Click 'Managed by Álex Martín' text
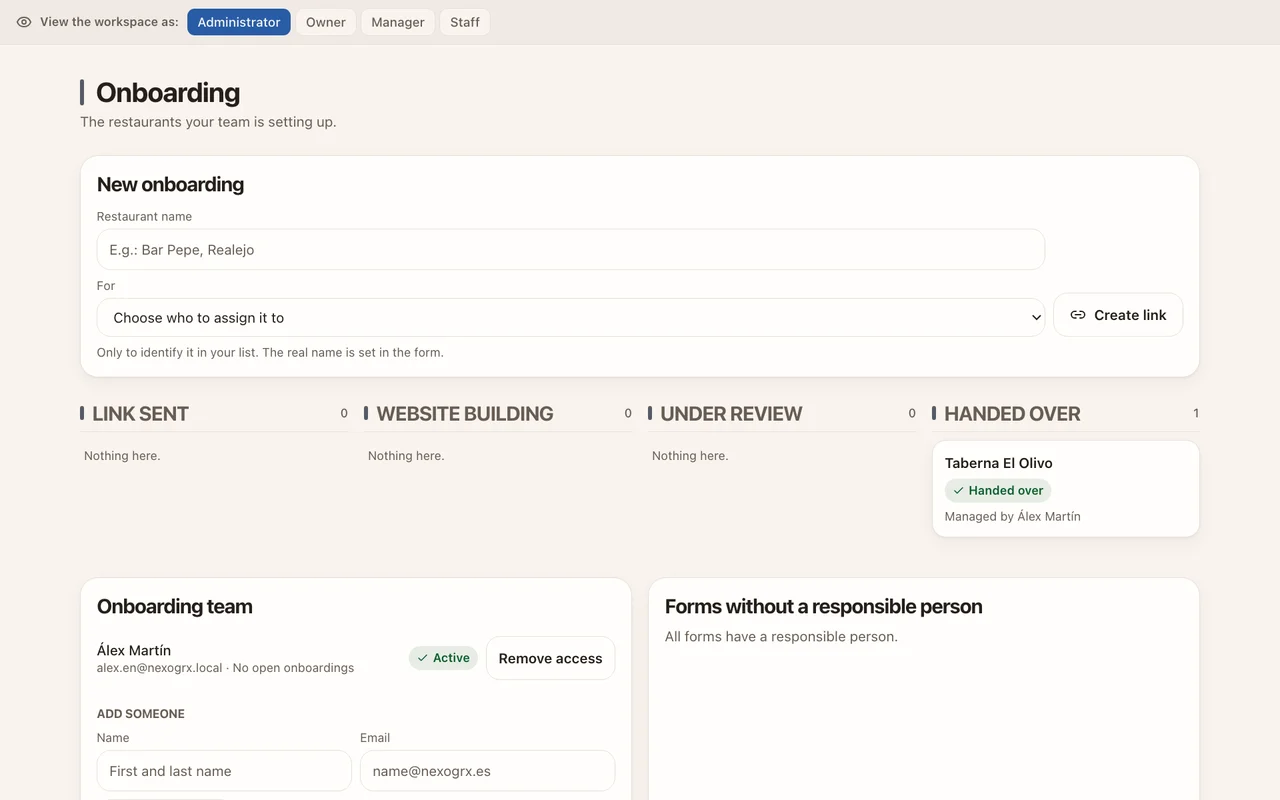The height and width of the screenshot is (800, 1280). pyautogui.click(x=1013, y=517)
